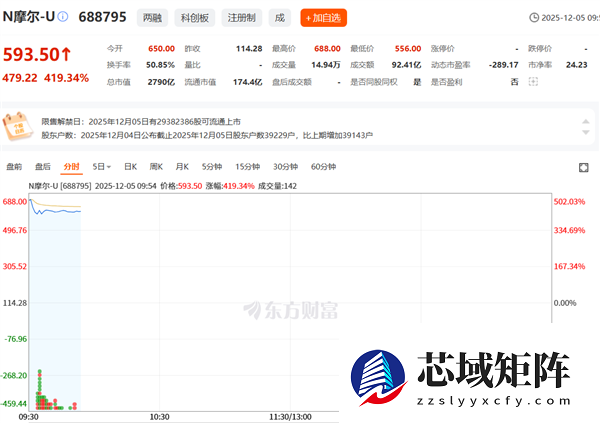Click the 昨收 value 114.28
This screenshot has height=423, width=600.
(x=249, y=49)
